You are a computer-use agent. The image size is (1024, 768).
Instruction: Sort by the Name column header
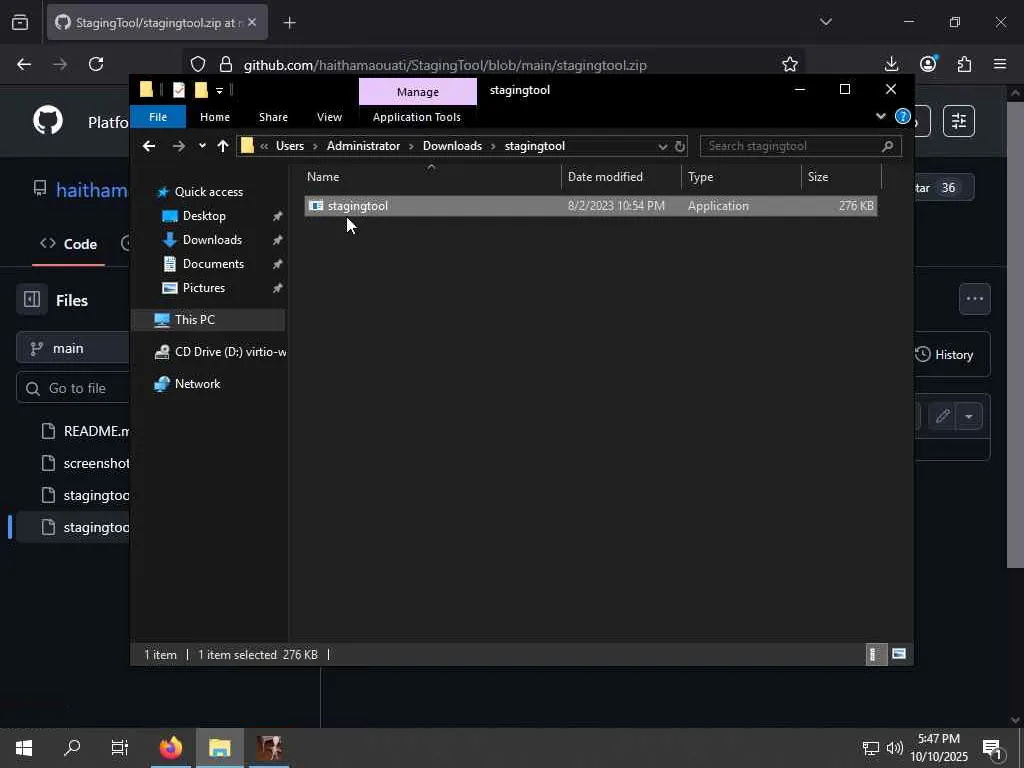(x=432, y=177)
